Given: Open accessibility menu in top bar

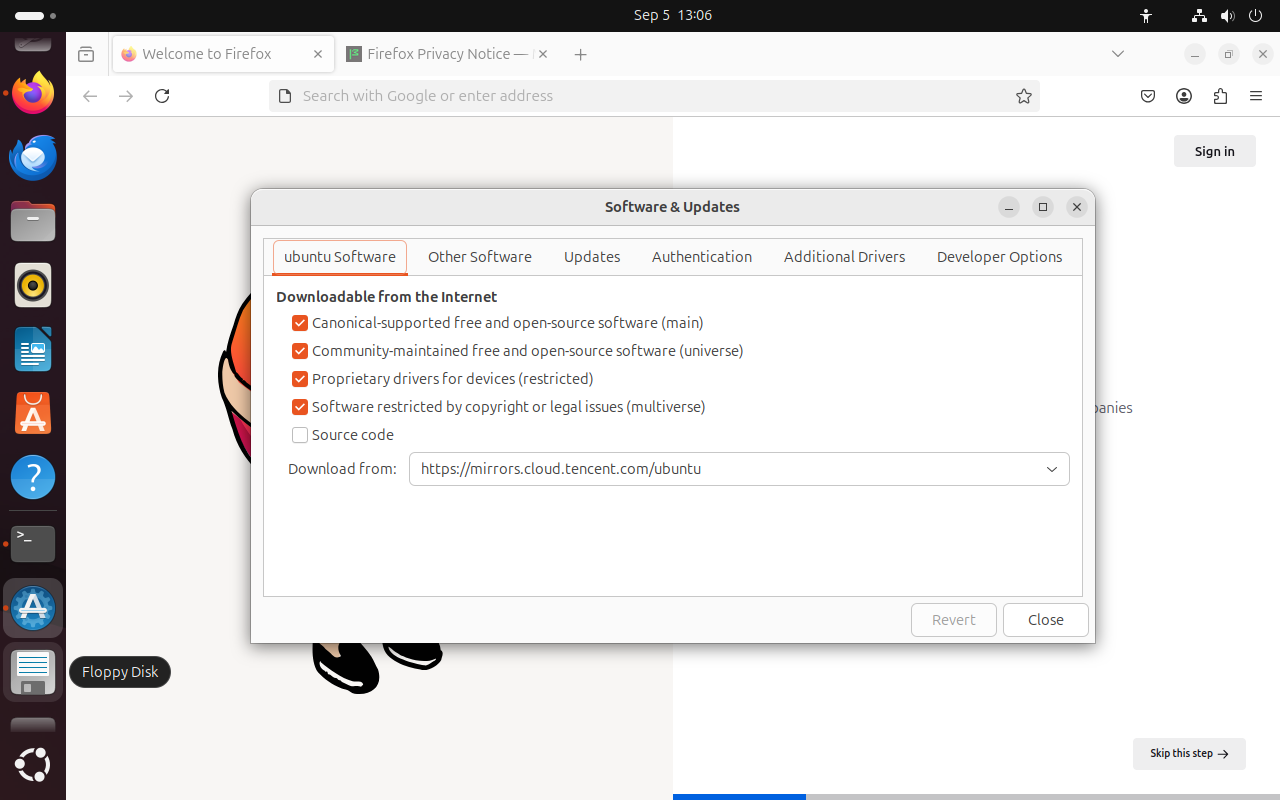Looking at the screenshot, I should (1146, 16).
